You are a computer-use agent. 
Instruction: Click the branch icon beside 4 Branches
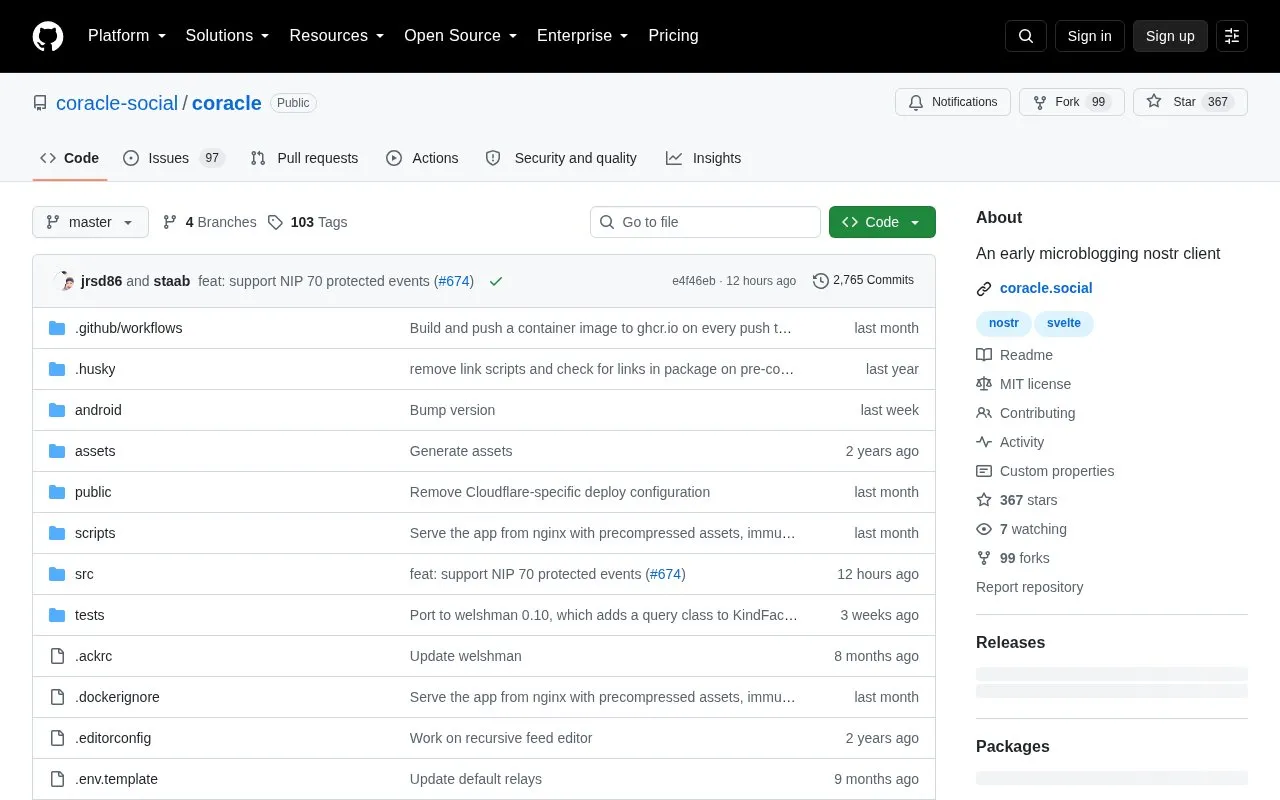tap(170, 222)
